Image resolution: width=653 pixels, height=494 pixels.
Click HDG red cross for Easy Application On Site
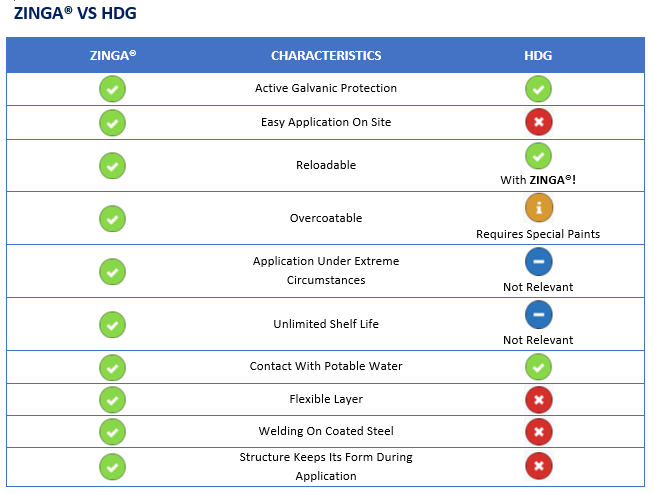(538, 122)
